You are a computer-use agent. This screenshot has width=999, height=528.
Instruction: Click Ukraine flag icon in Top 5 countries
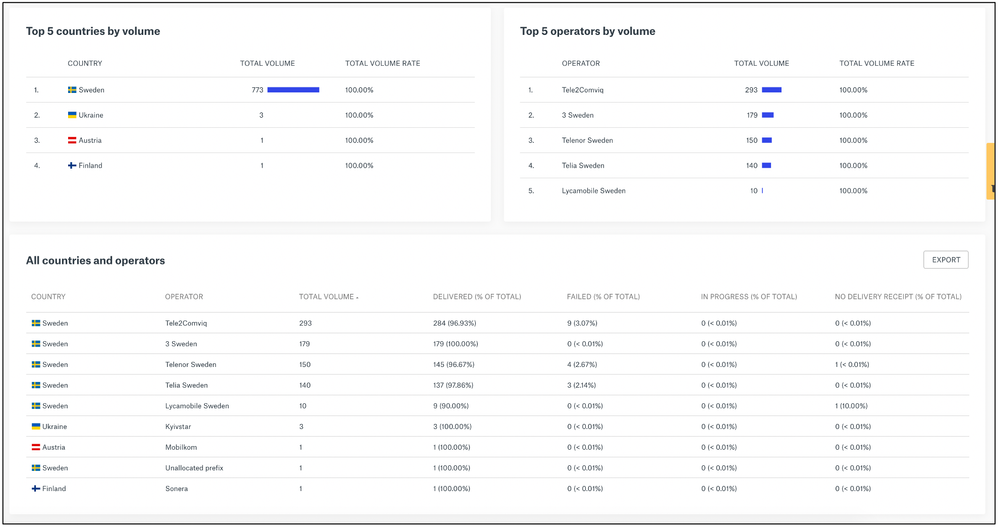pyautogui.click(x=72, y=115)
